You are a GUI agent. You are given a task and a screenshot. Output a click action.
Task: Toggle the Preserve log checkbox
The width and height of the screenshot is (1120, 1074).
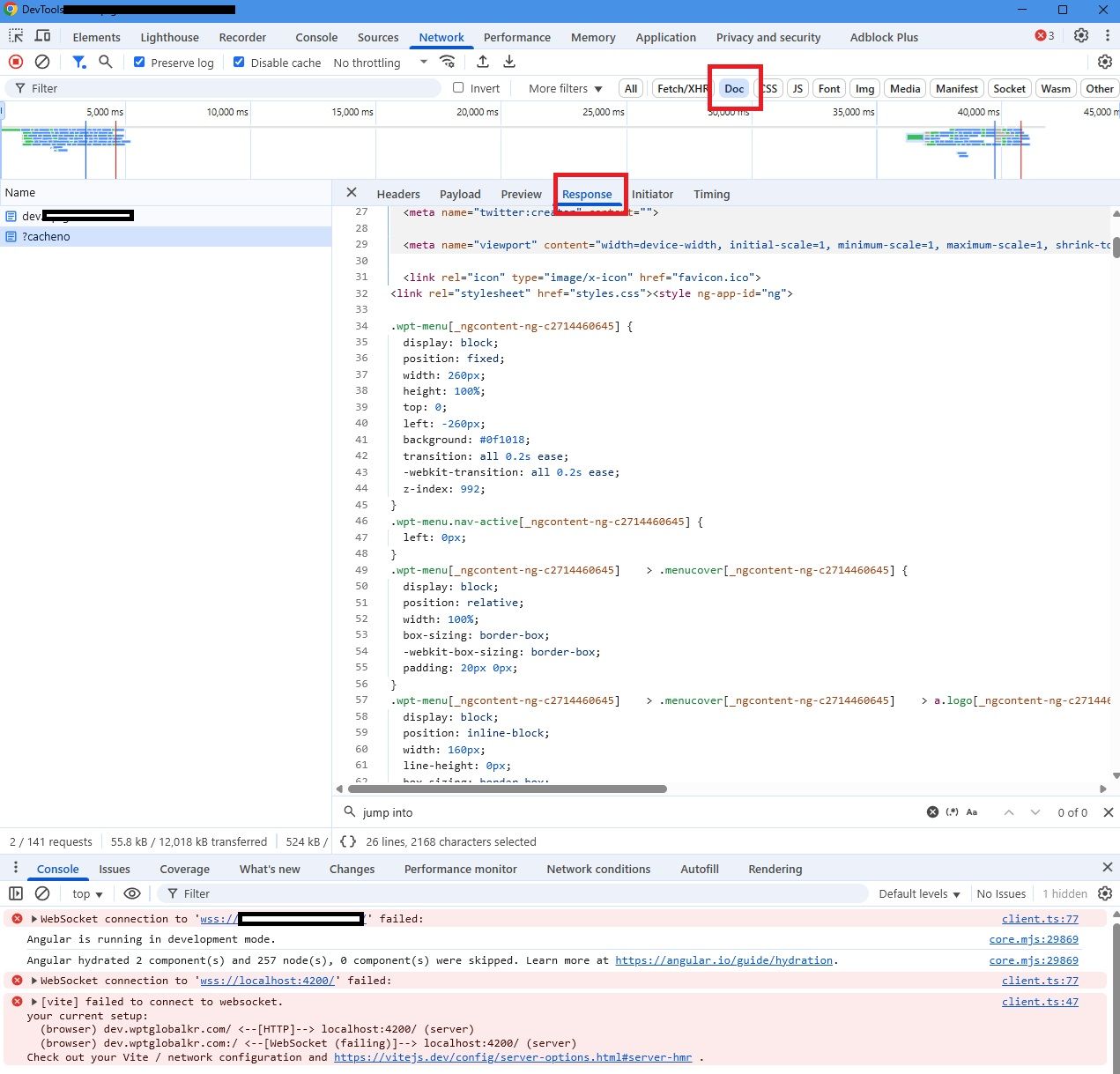(139, 62)
